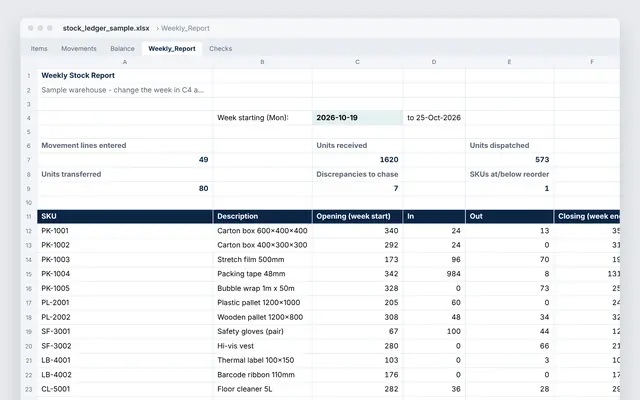
Task: Select SKU cell SF-3002
Action: tap(125, 346)
